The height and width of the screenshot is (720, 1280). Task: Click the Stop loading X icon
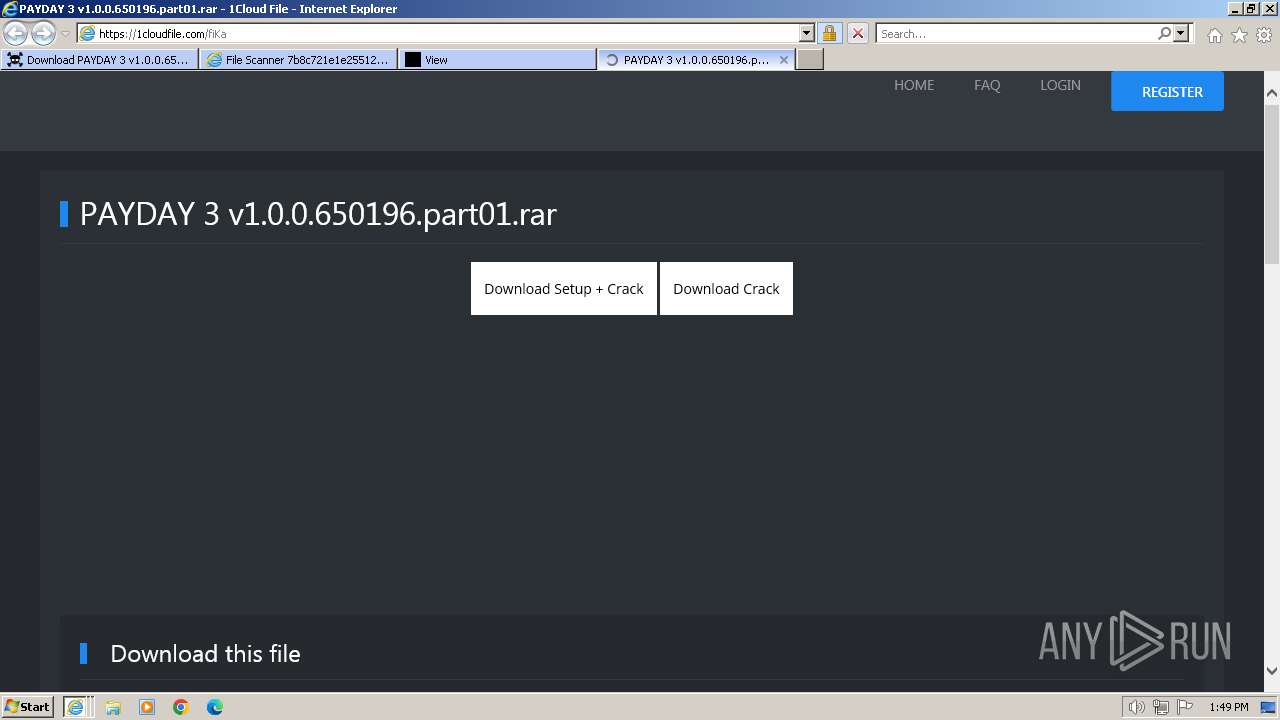pyautogui.click(x=857, y=33)
